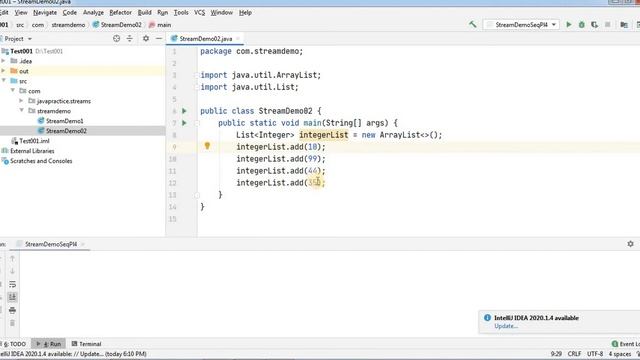Open the Analyze menu
640x360 pixels.
click(93, 13)
